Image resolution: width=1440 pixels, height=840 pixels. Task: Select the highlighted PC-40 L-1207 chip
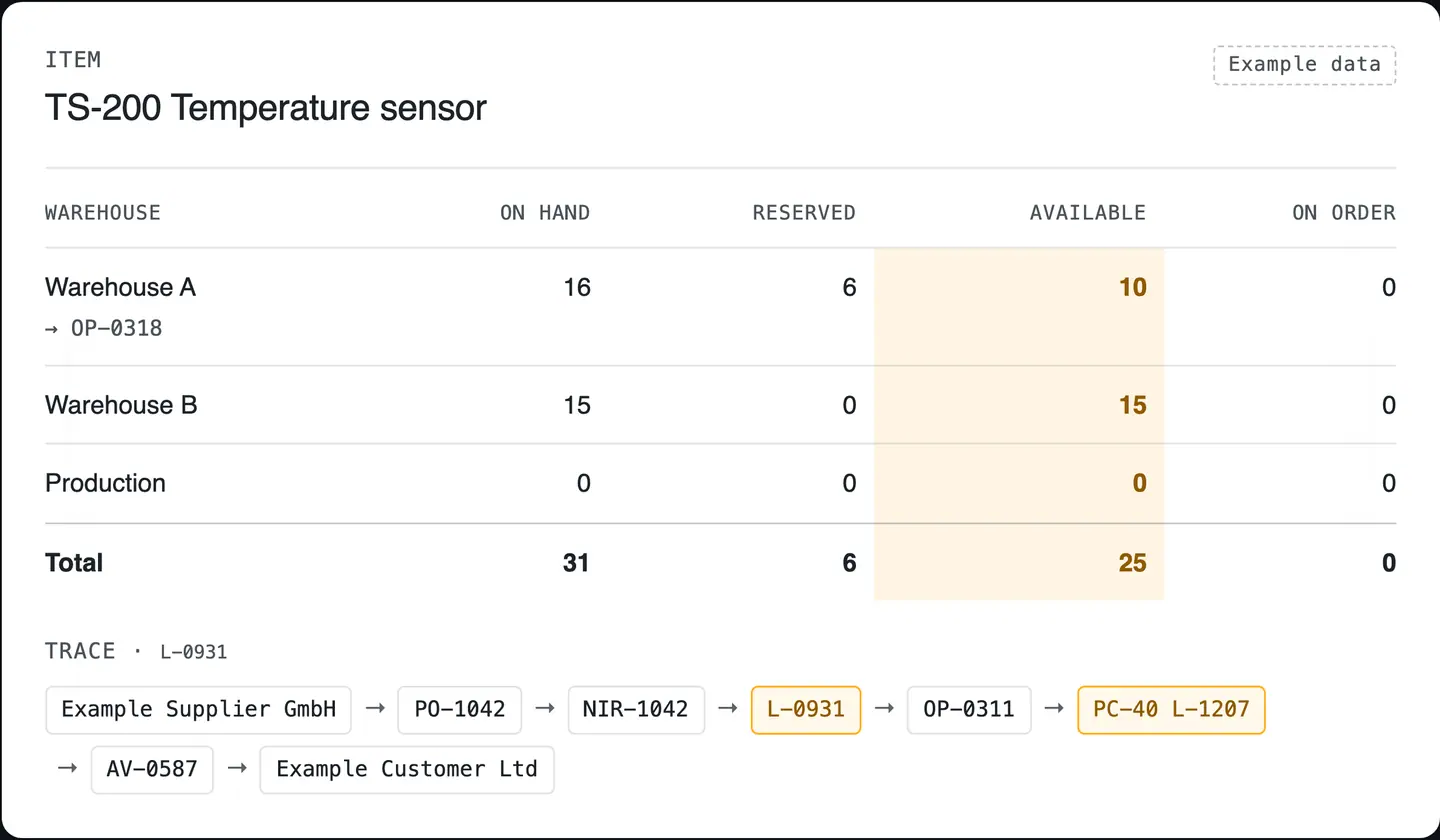pos(1171,710)
